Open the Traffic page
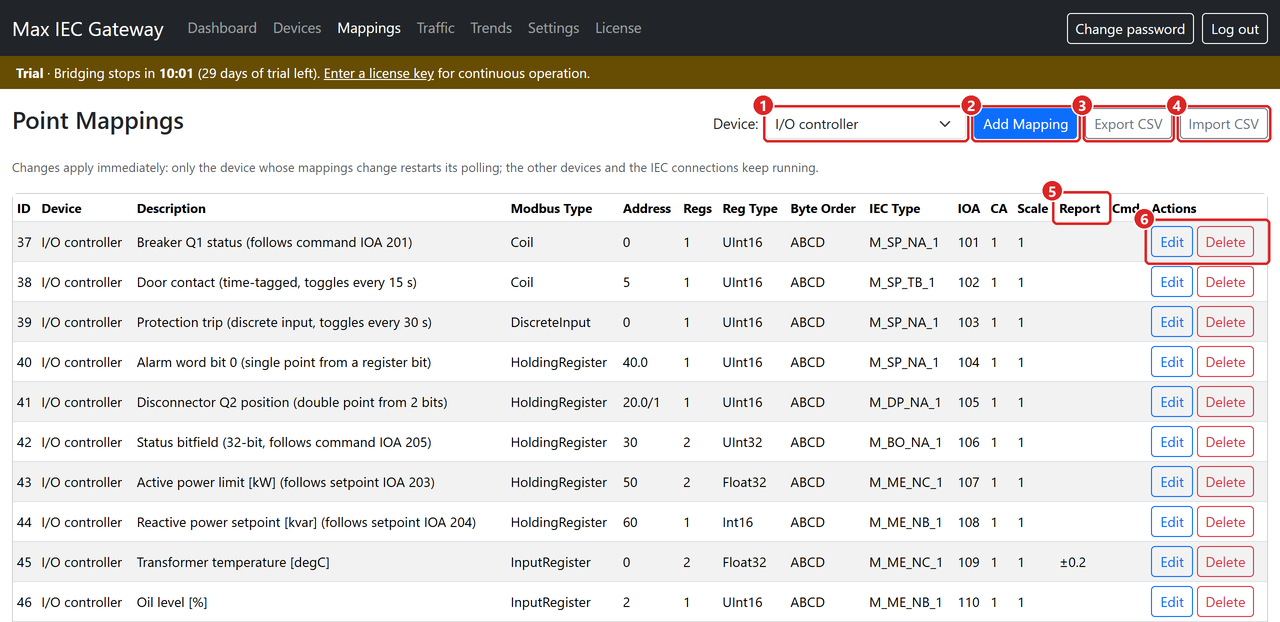The image size is (1280, 622). point(436,28)
